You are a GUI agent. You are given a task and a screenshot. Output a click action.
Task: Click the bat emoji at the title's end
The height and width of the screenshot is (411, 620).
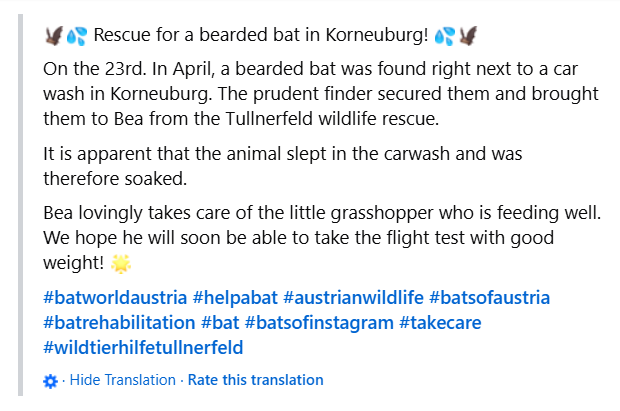point(468,36)
